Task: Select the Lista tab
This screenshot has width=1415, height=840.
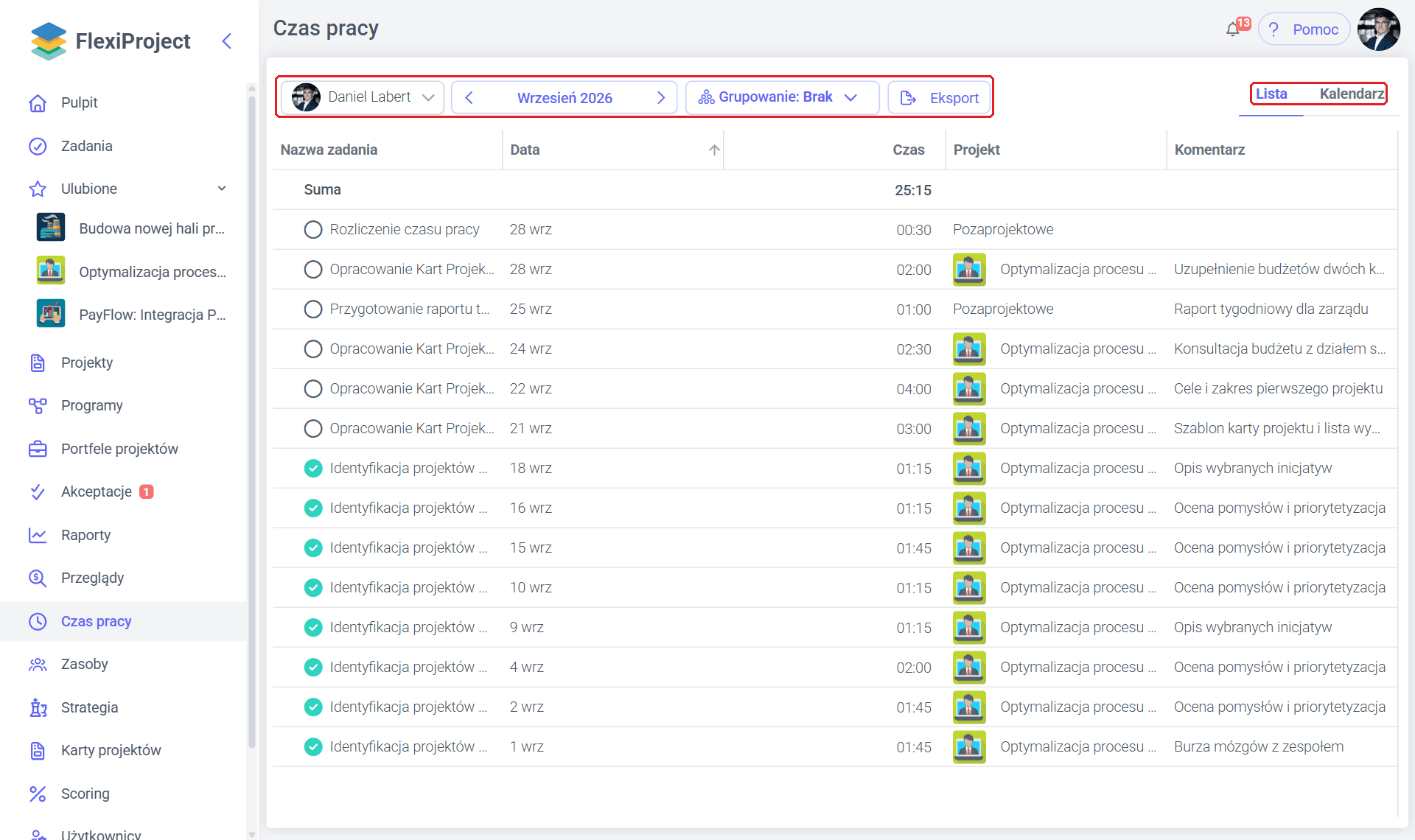Action: click(x=1271, y=94)
